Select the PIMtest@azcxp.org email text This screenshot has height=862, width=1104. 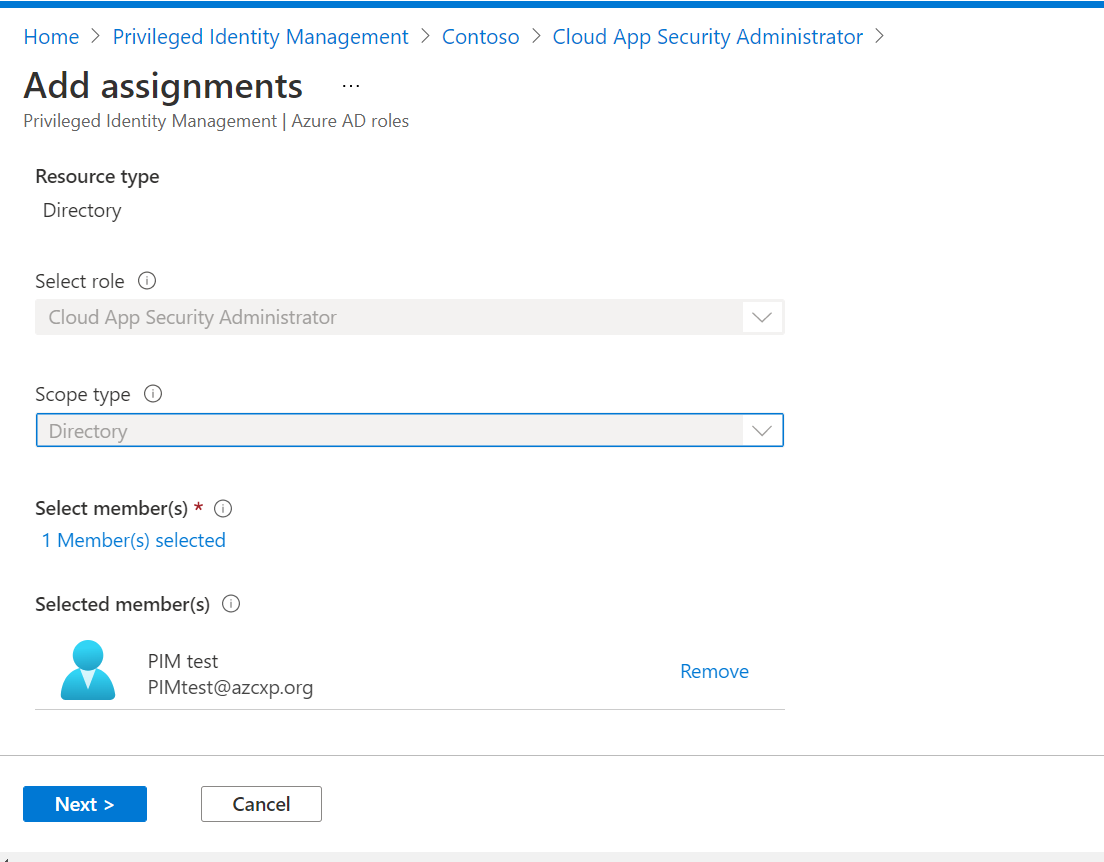point(230,687)
